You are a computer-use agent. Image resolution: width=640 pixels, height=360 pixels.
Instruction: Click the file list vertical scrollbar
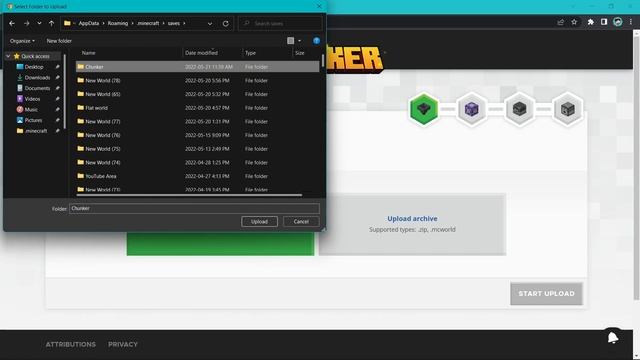pos(322,61)
